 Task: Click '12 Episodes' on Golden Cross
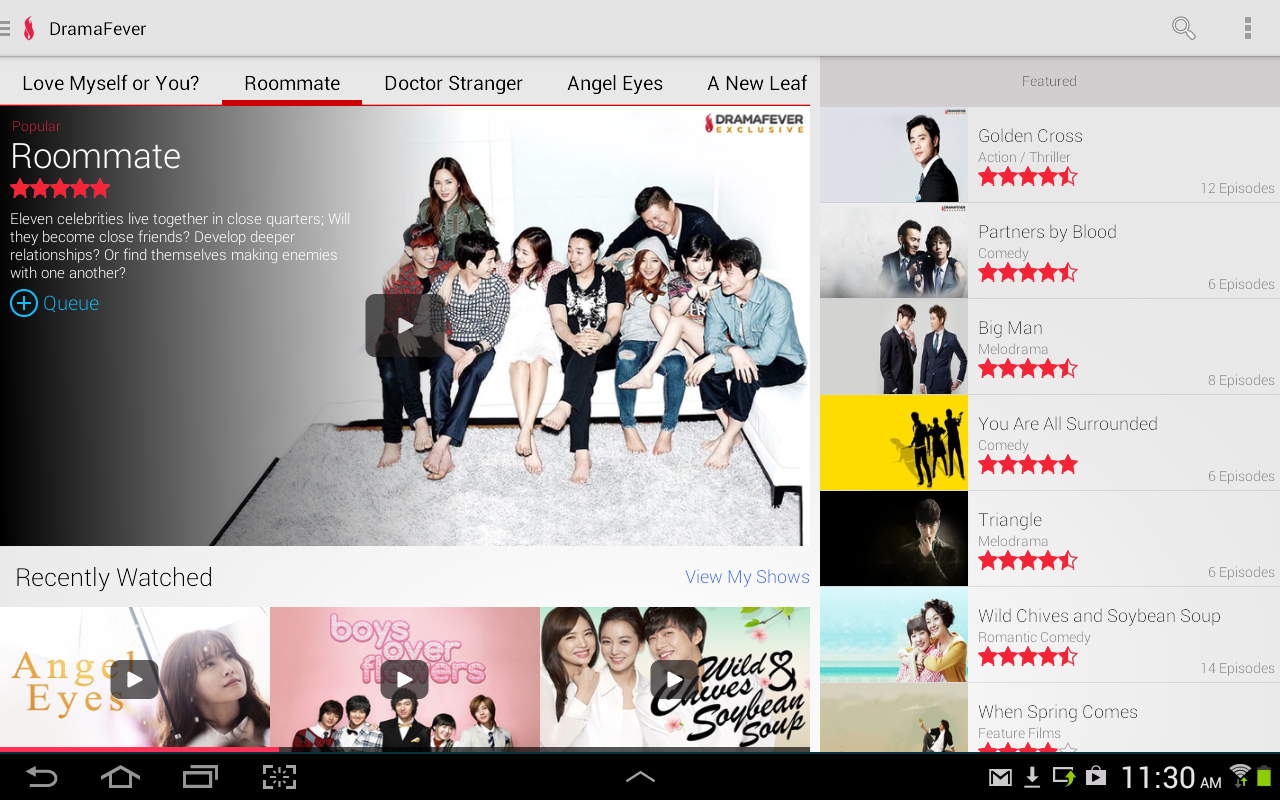1238,188
